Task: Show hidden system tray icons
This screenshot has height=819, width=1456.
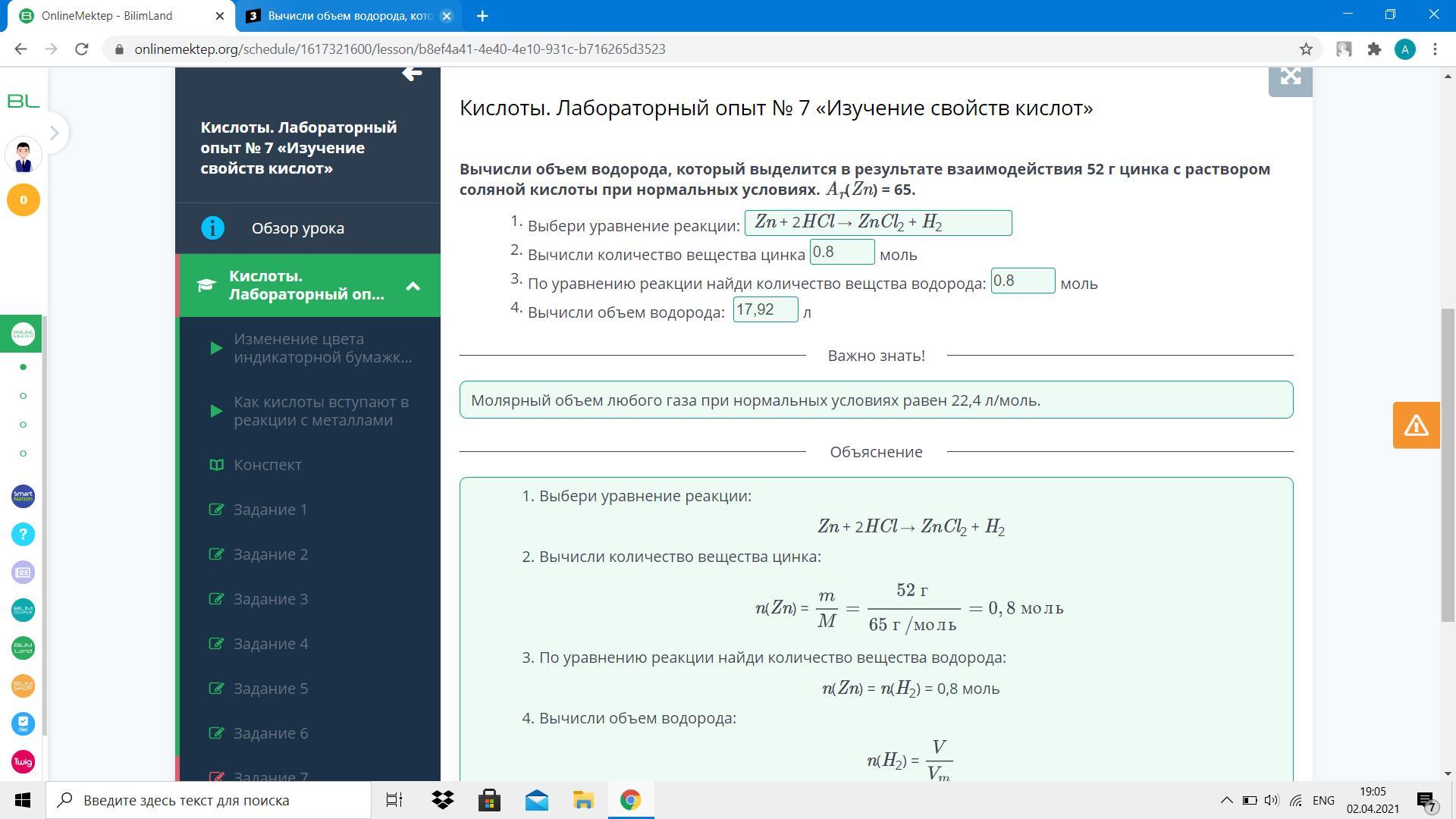Action: pyautogui.click(x=1226, y=800)
